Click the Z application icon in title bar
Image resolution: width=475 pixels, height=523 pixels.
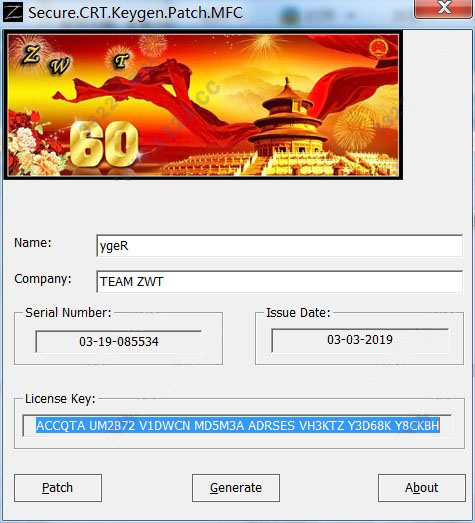13,13
